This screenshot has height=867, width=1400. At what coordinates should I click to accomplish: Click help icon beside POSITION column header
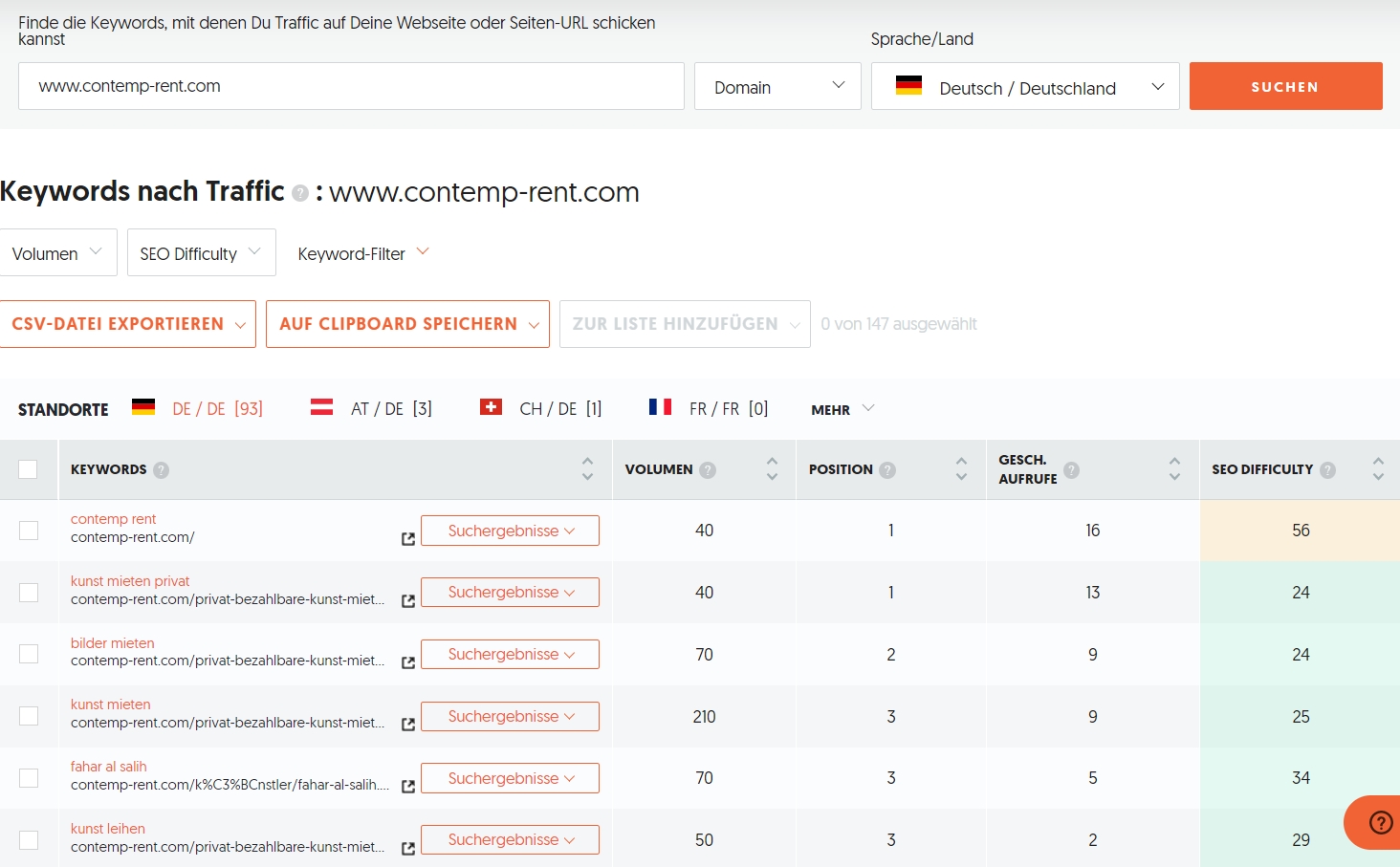pyautogui.click(x=887, y=469)
